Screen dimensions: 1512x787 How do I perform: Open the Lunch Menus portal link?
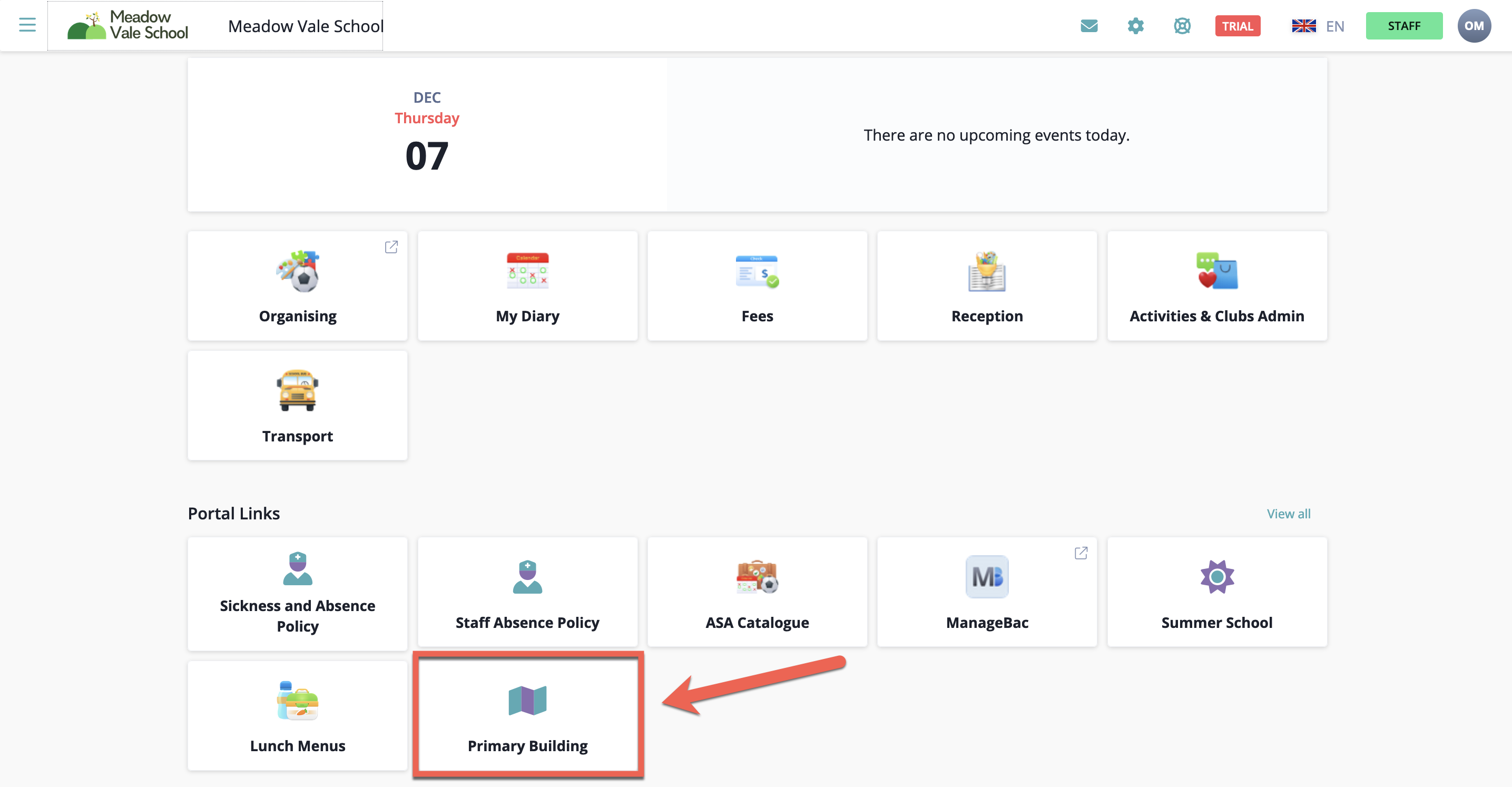click(298, 715)
